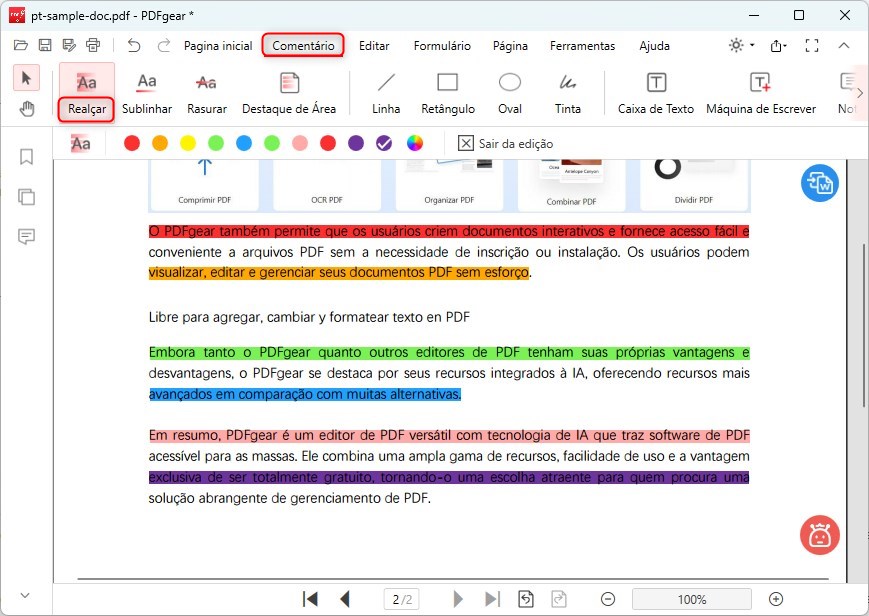Viewport: 869px width, 616px height.
Task: Toggle the appearance theme switcher
Action: (733, 45)
